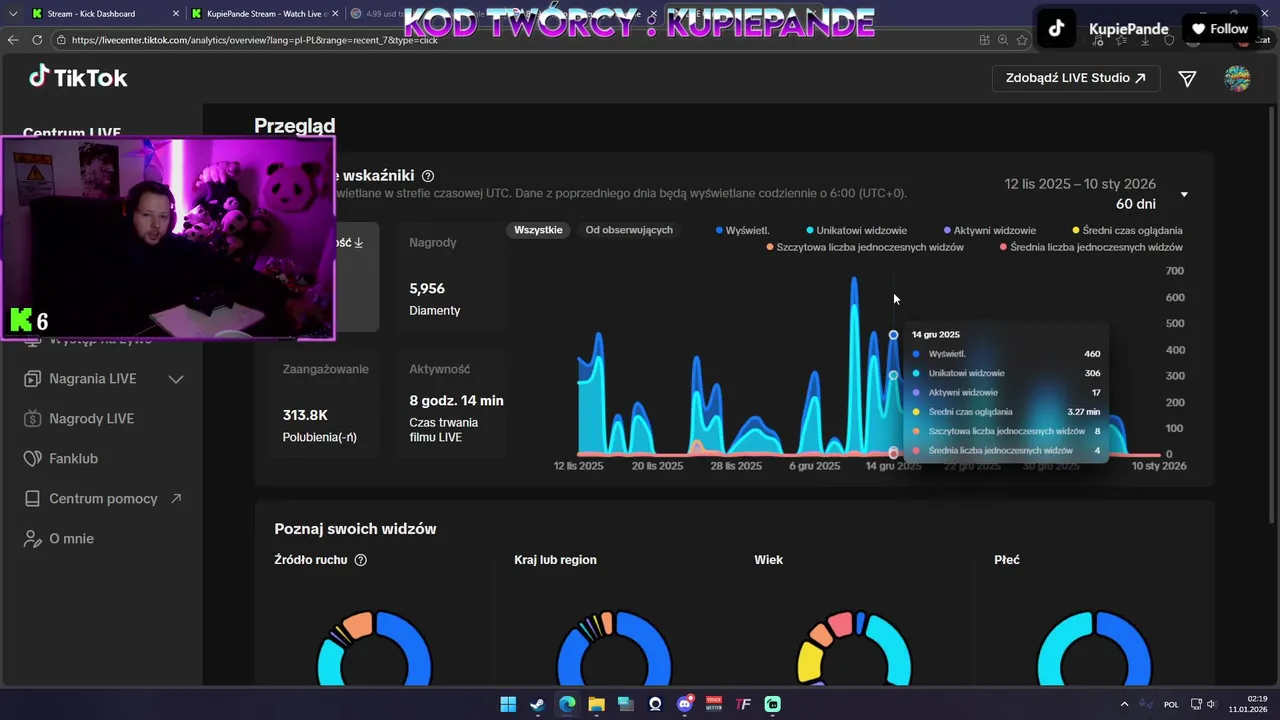Viewport: 1280px width, 720px height.
Task: Open the TF app from the taskbar
Action: click(743, 704)
